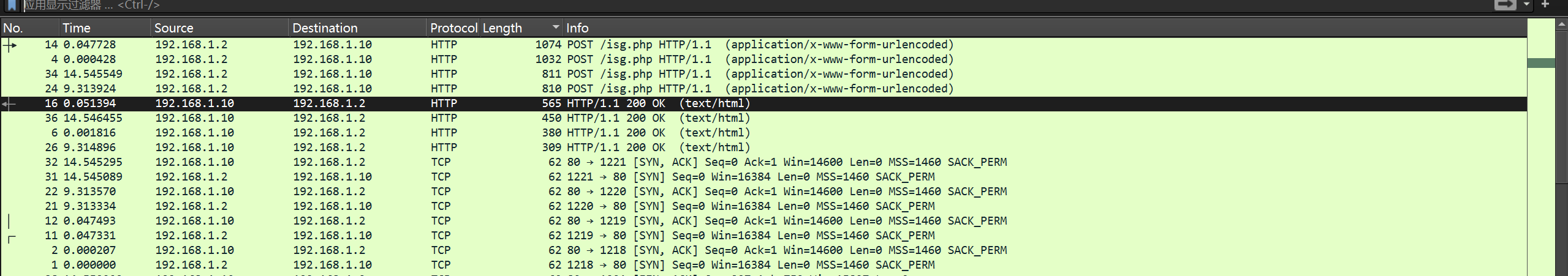Viewport: 1568px width, 276px height.
Task: Select packet 1 with time 0.000000
Action: tap(763, 265)
